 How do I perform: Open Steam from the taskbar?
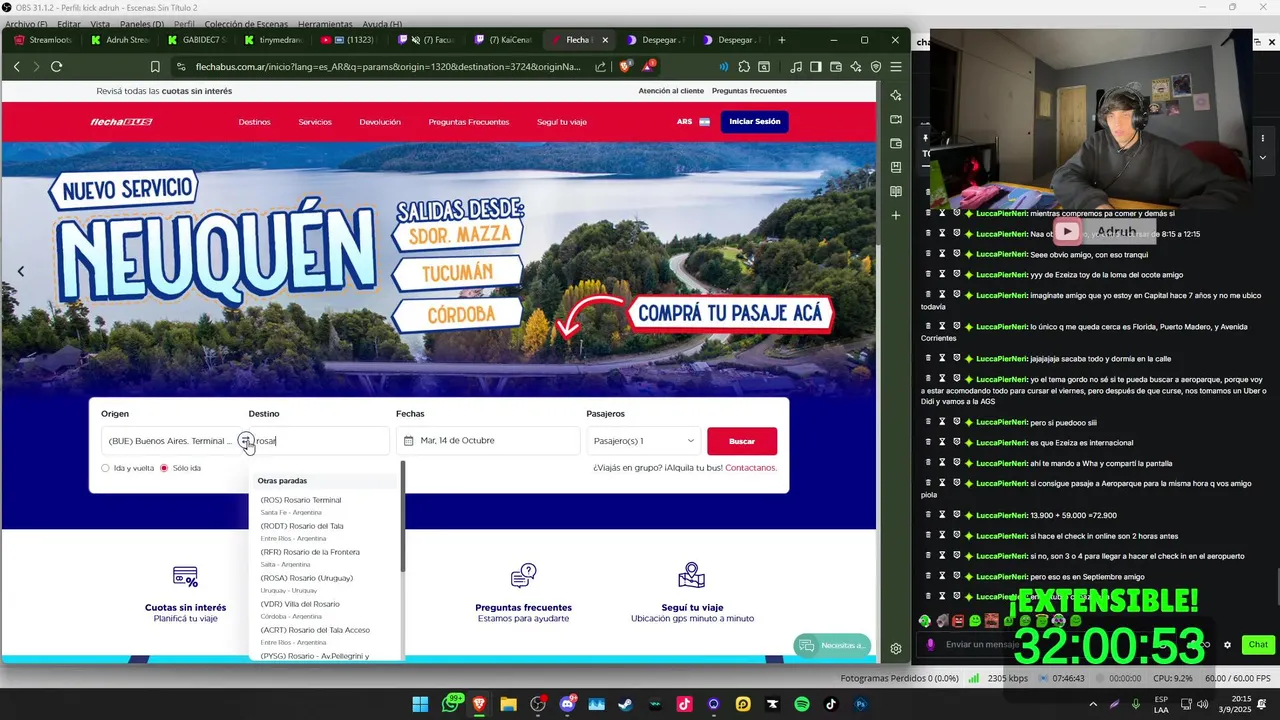(x=626, y=704)
